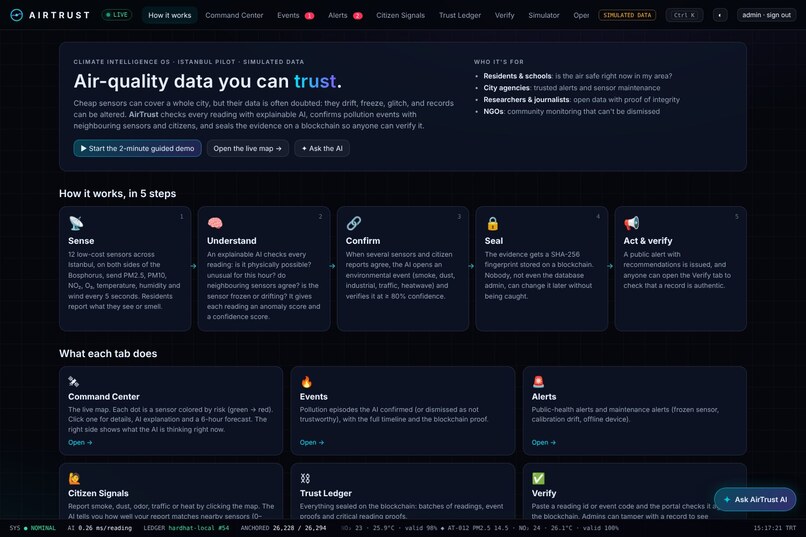Open the How it works tab
The image size is (806, 537).
170,15
